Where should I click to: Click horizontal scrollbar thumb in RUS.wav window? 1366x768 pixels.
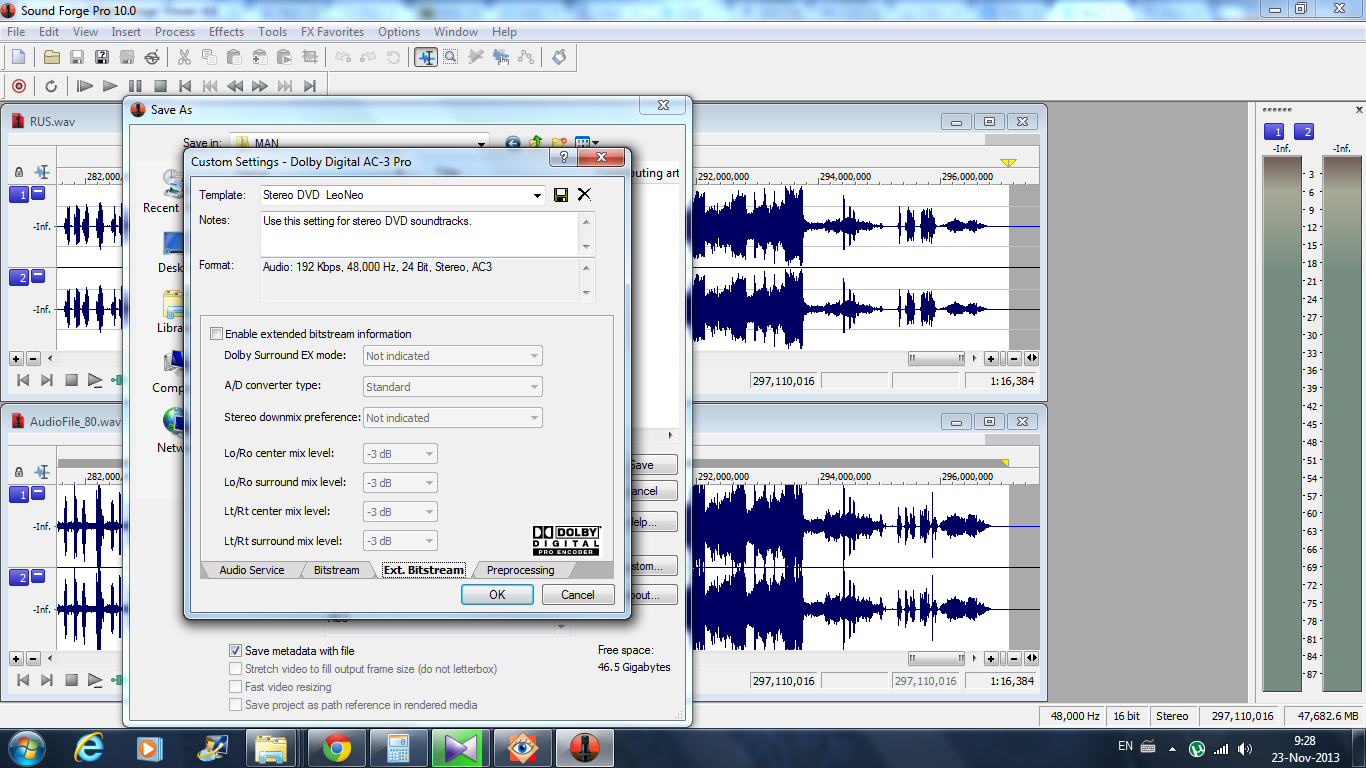(x=937, y=358)
